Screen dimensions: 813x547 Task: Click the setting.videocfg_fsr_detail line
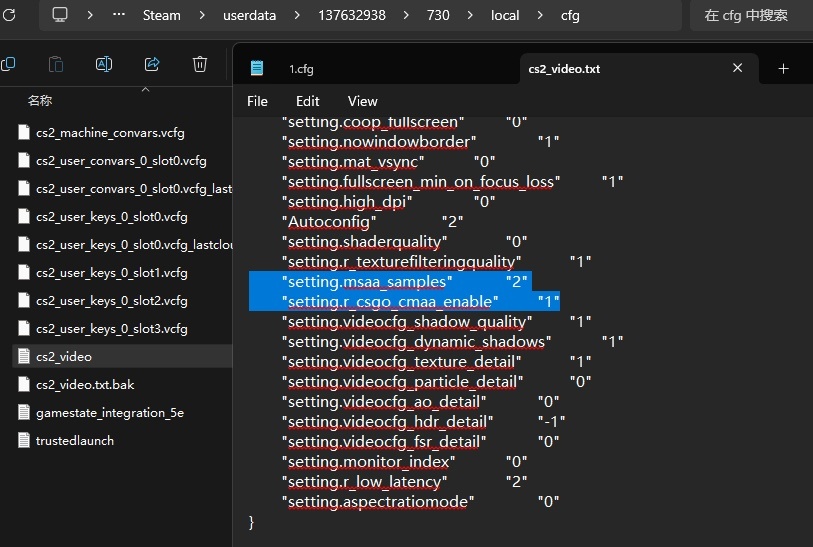420,442
